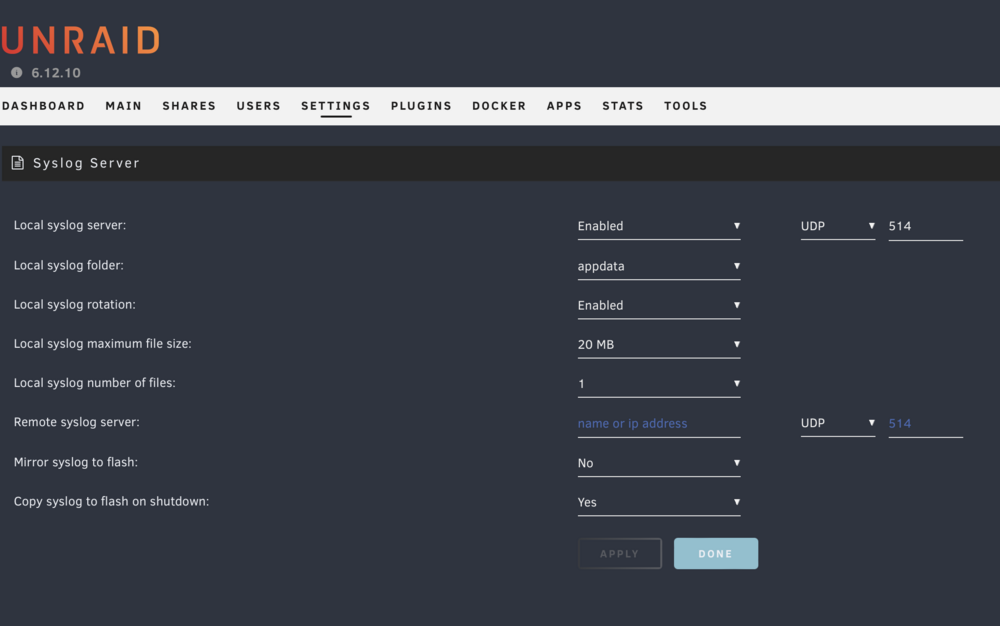Click 'Copy syslog to flash on shutdown:' label
The height and width of the screenshot is (626, 1000).
[x=112, y=502]
